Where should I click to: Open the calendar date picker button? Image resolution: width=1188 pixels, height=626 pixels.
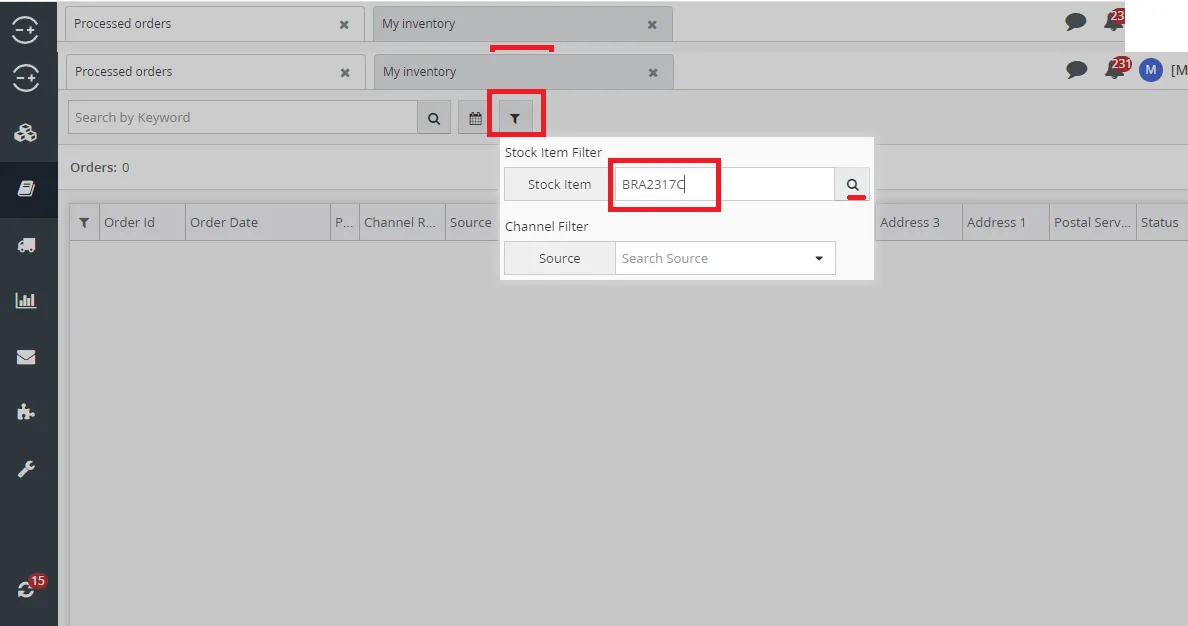(x=475, y=118)
